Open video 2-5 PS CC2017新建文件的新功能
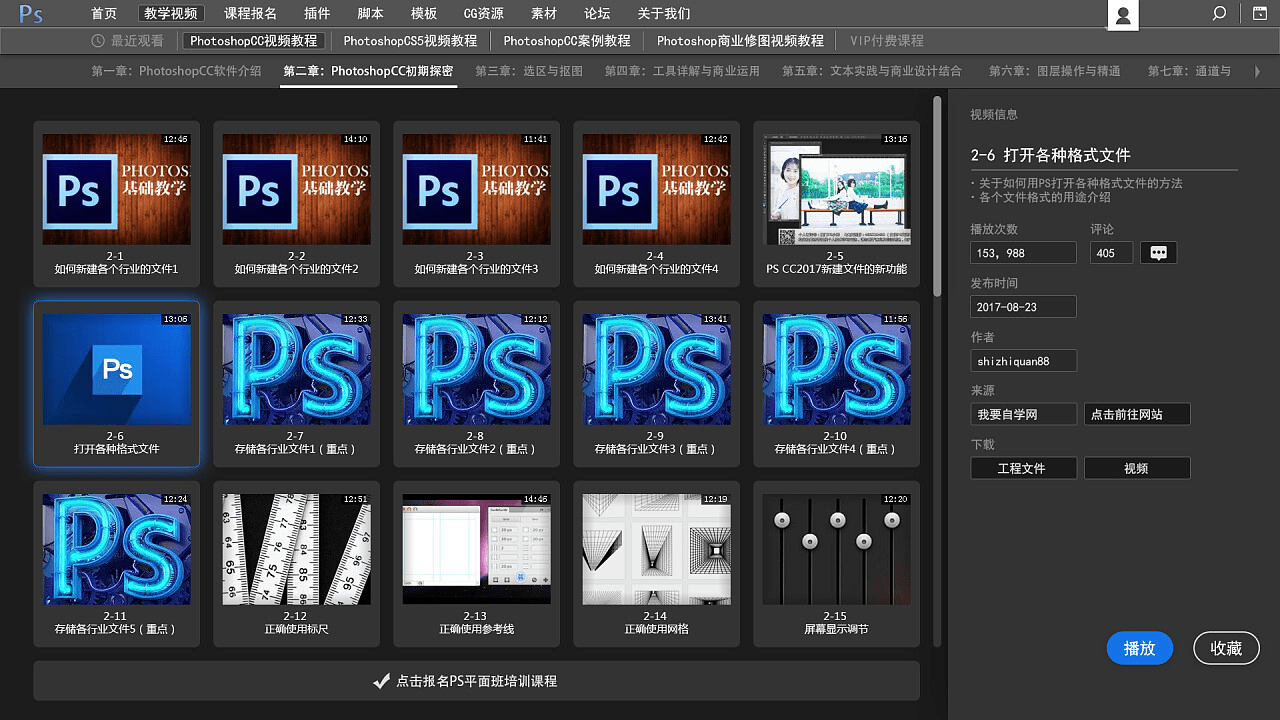Screen dimensions: 1280x720 [836, 204]
